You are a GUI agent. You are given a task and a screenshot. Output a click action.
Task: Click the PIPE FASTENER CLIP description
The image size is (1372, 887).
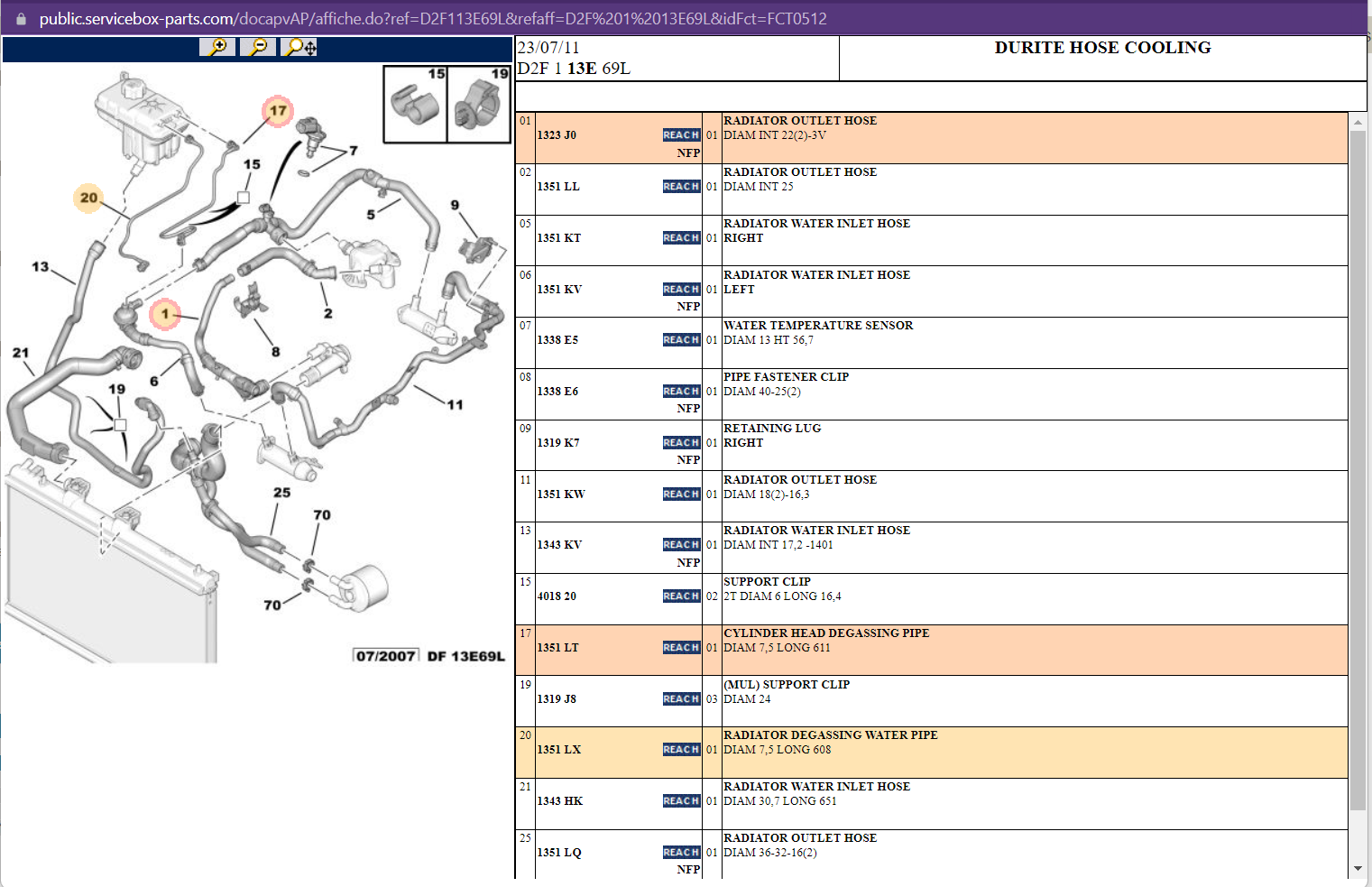click(786, 377)
